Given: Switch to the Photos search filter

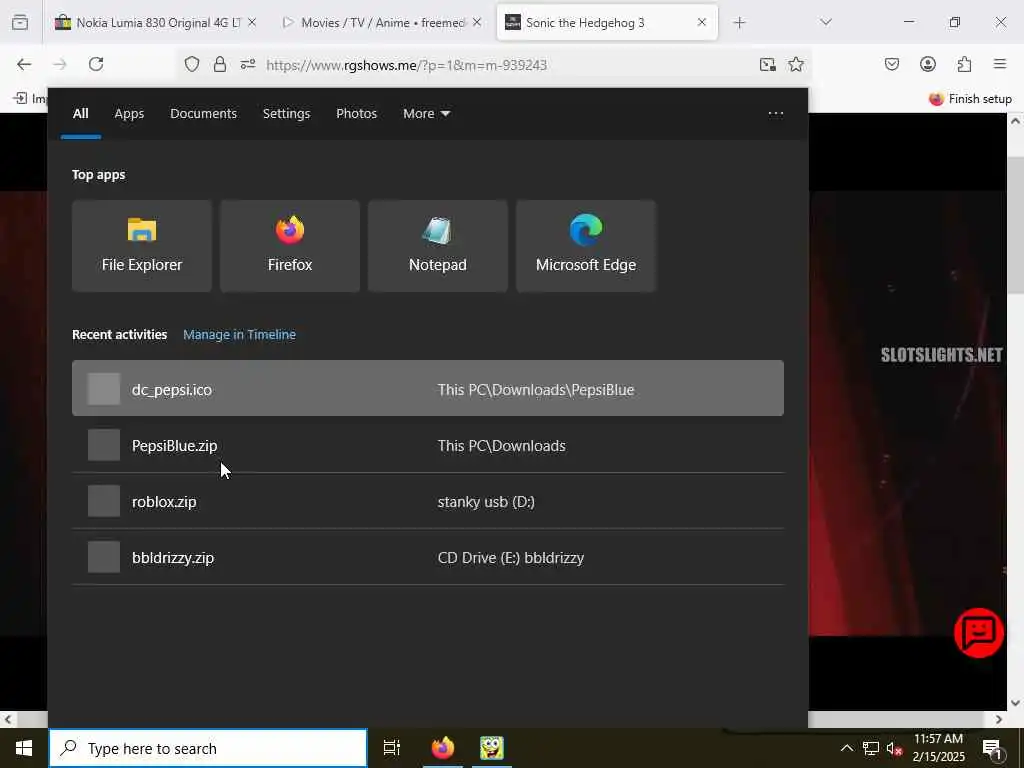Looking at the screenshot, I should tap(357, 114).
